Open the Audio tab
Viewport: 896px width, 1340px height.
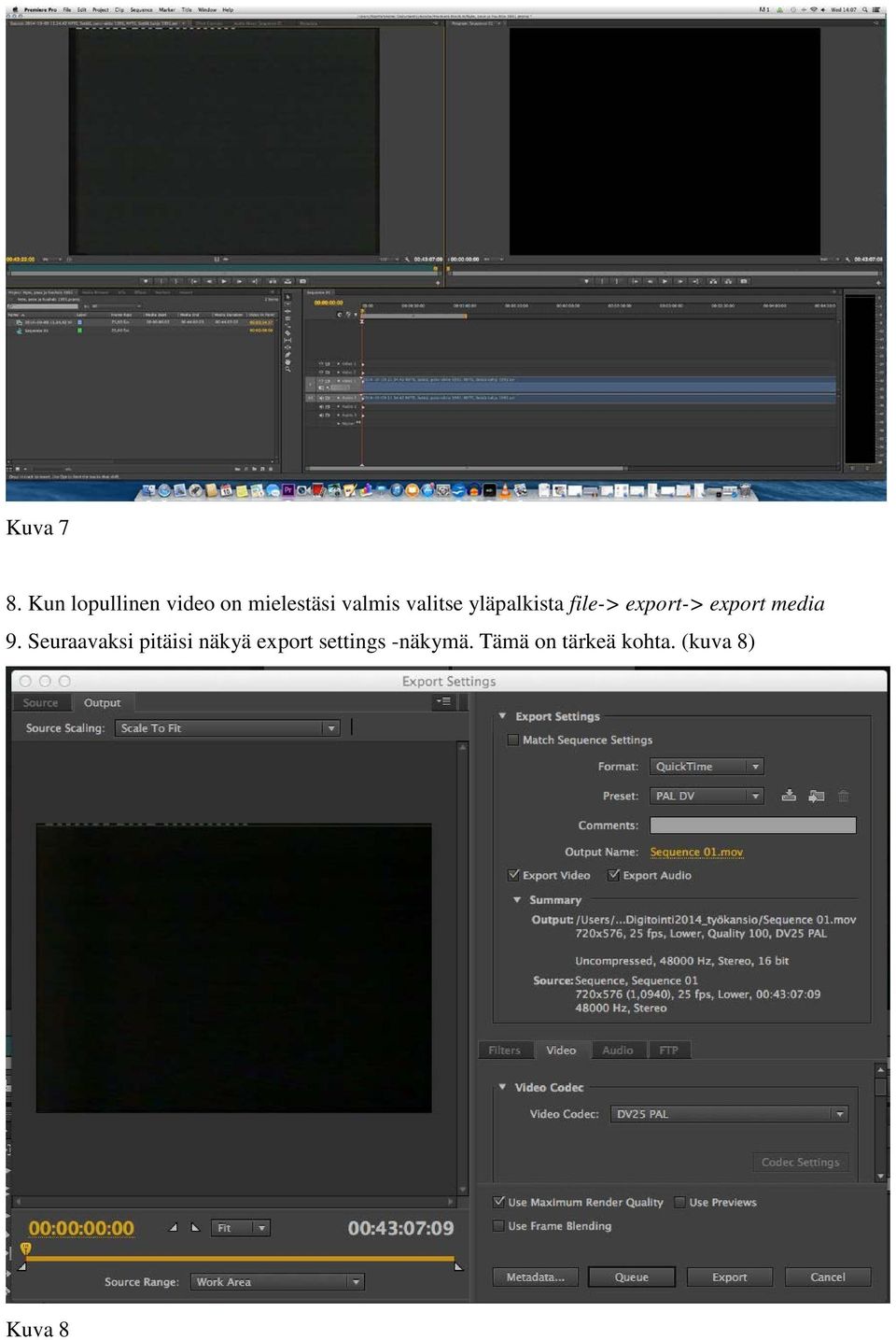tap(618, 1051)
